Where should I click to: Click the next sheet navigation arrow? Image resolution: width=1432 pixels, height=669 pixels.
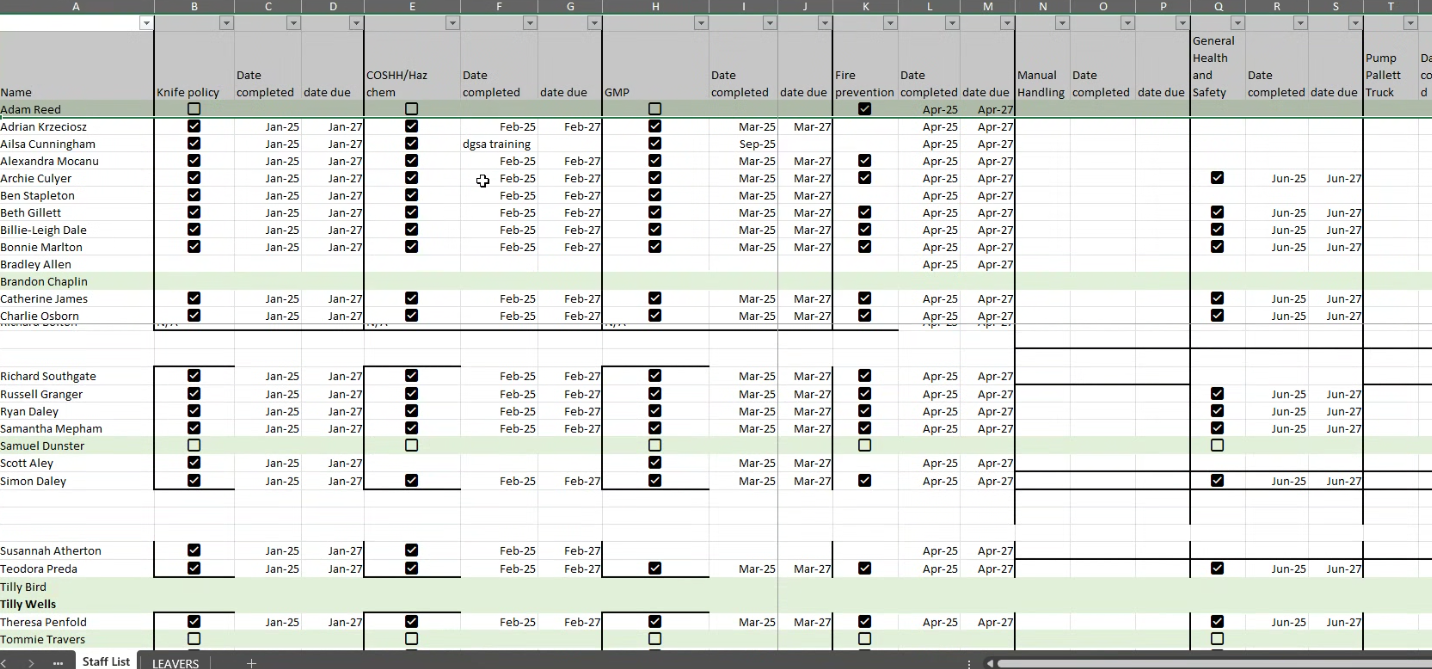tap(31, 663)
